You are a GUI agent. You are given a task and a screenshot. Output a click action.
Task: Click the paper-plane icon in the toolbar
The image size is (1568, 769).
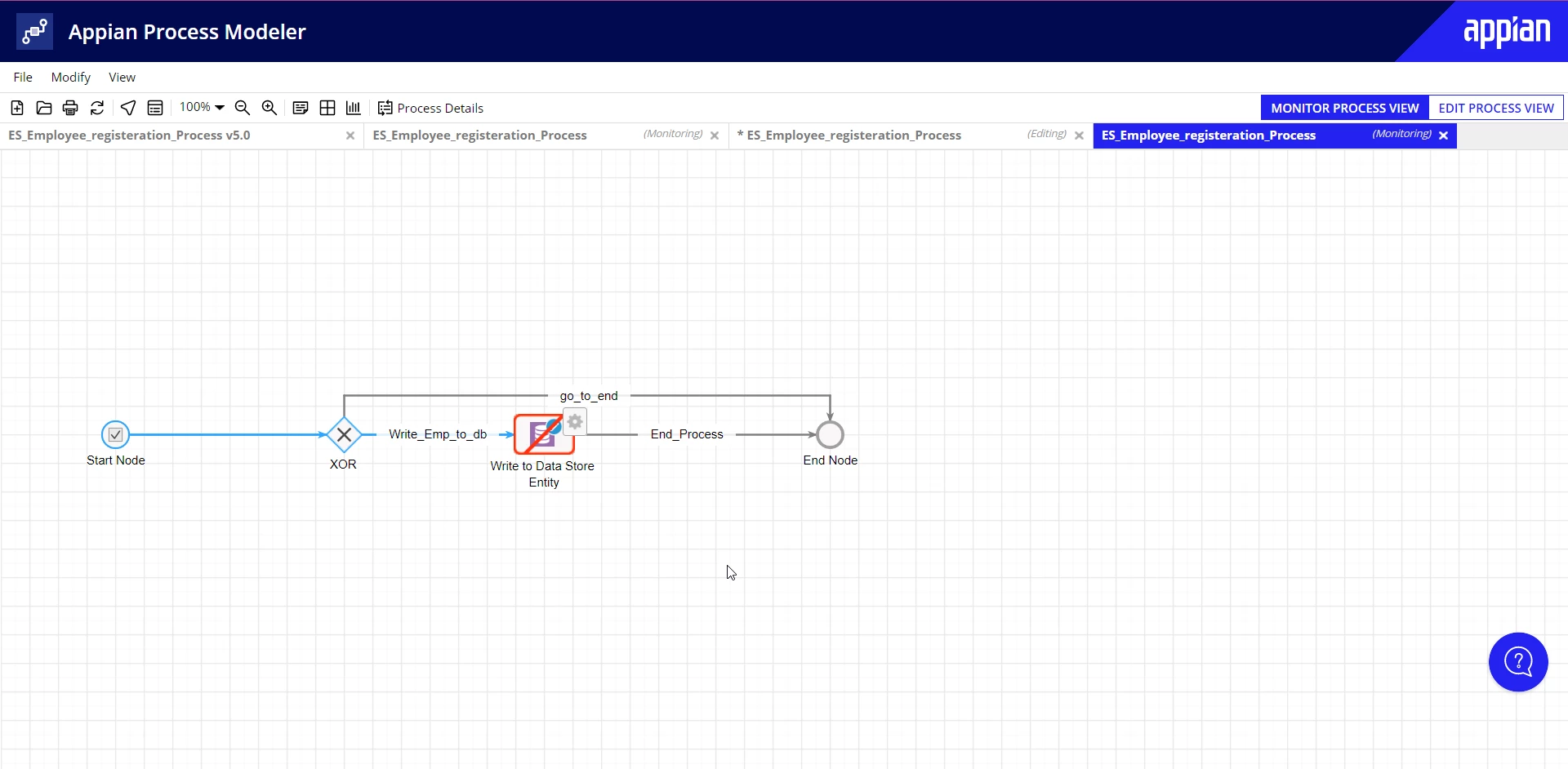coord(128,108)
